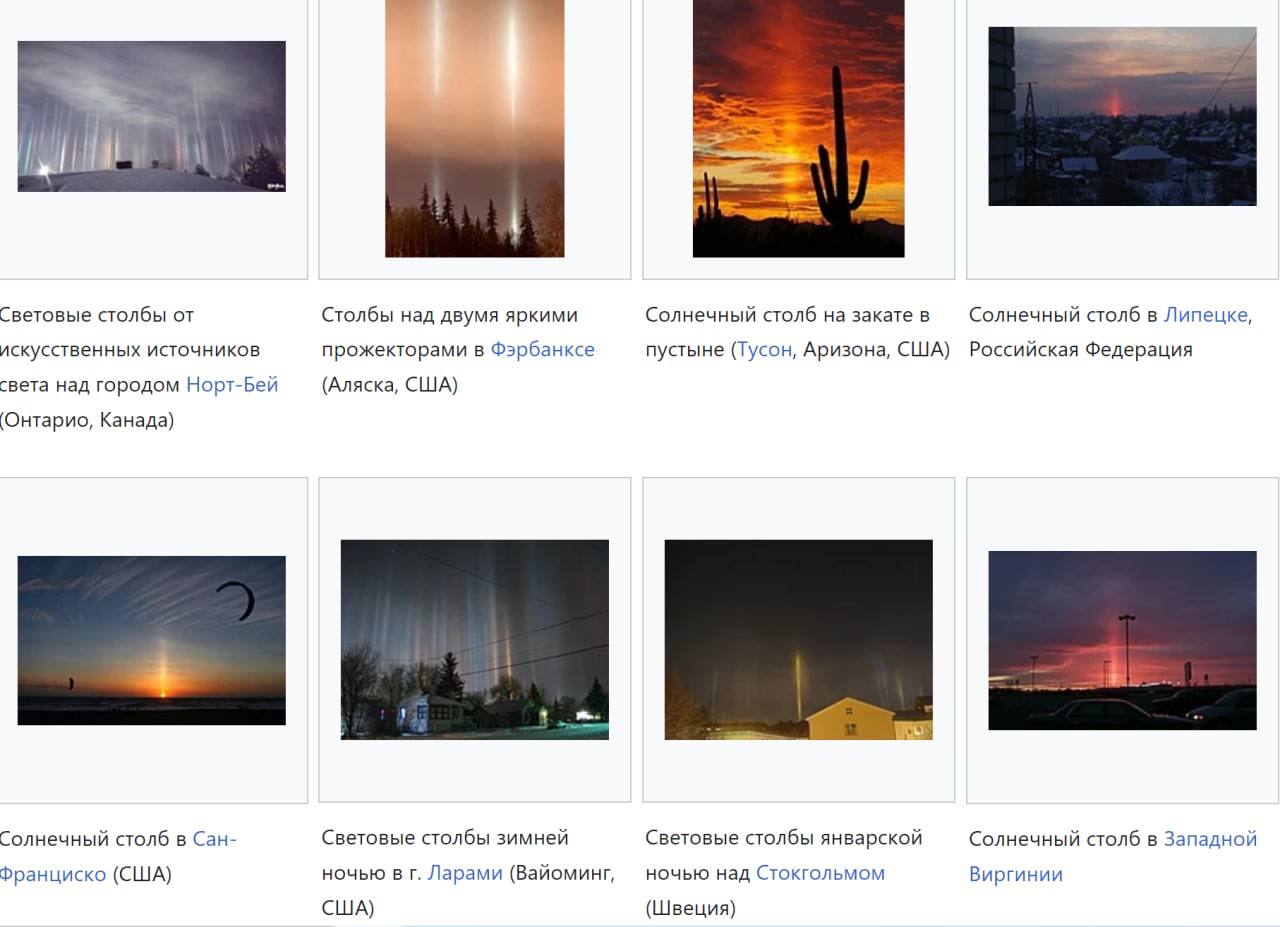Click the Тусон link
Screen dimensions: 1280x927
pyautogui.click(x=764, y=350)
